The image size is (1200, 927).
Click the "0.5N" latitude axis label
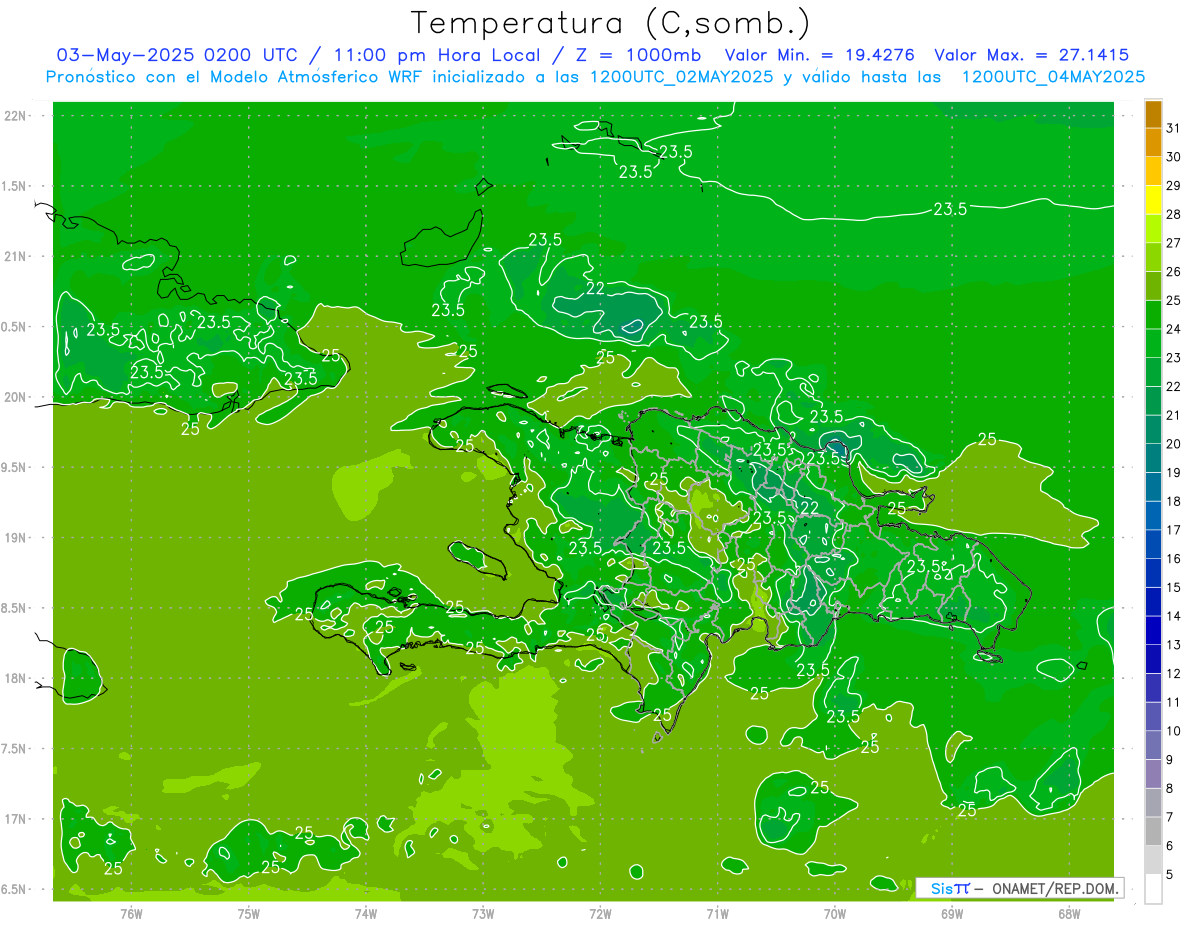[15, 327]
